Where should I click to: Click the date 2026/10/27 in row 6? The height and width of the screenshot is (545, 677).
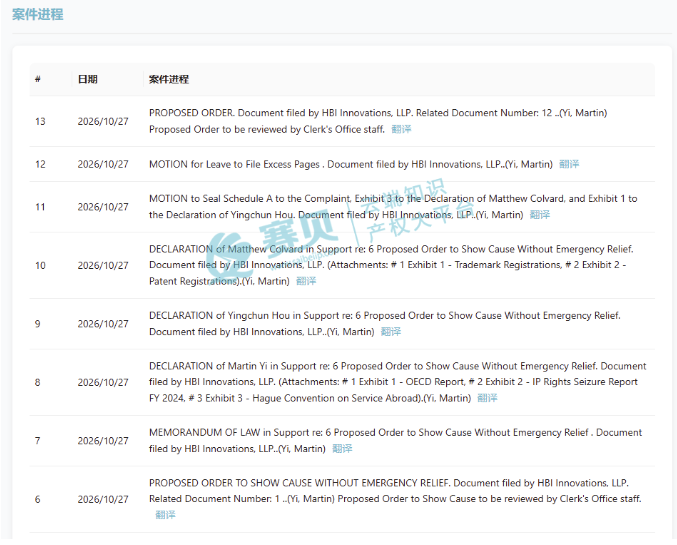click(103, 499)
